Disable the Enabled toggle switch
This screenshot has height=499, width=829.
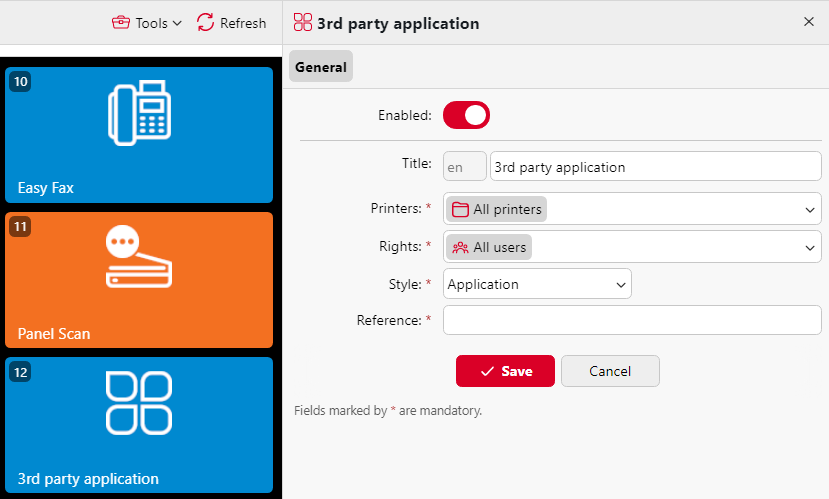[466, 115]
